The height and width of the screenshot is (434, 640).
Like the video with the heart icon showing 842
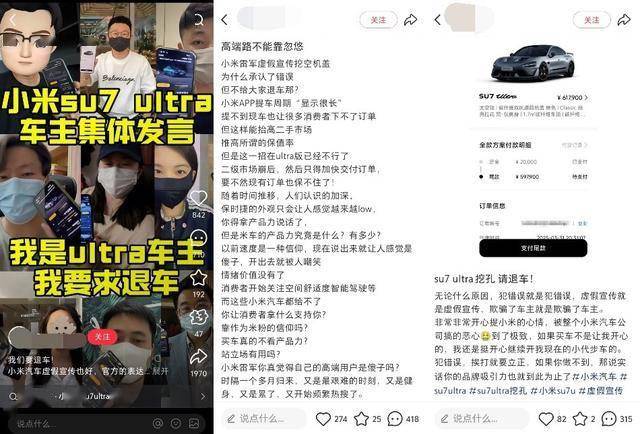[x=199, y=198]
